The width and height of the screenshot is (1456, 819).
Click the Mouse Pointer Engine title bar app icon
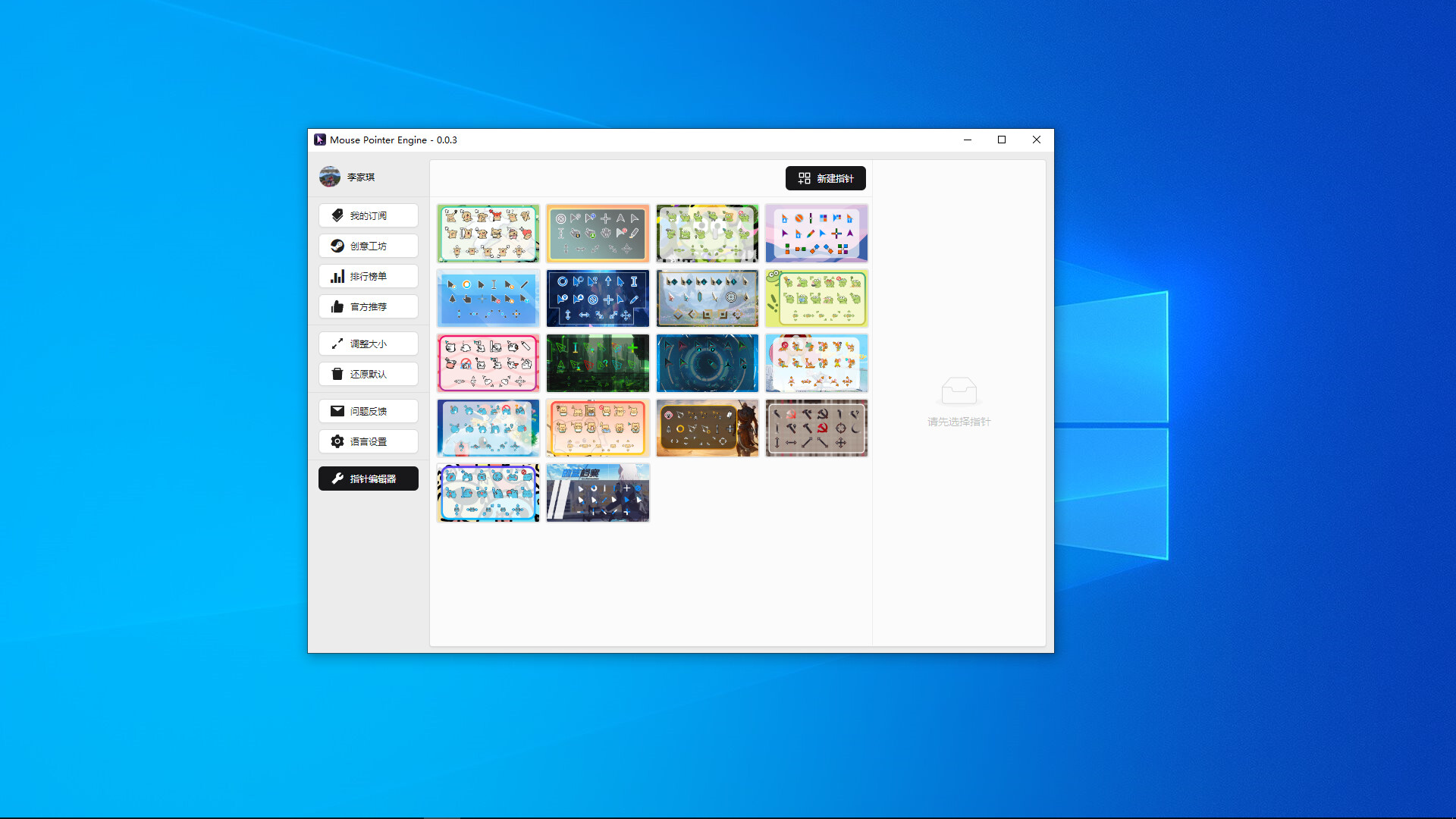(x=320, y=140)
